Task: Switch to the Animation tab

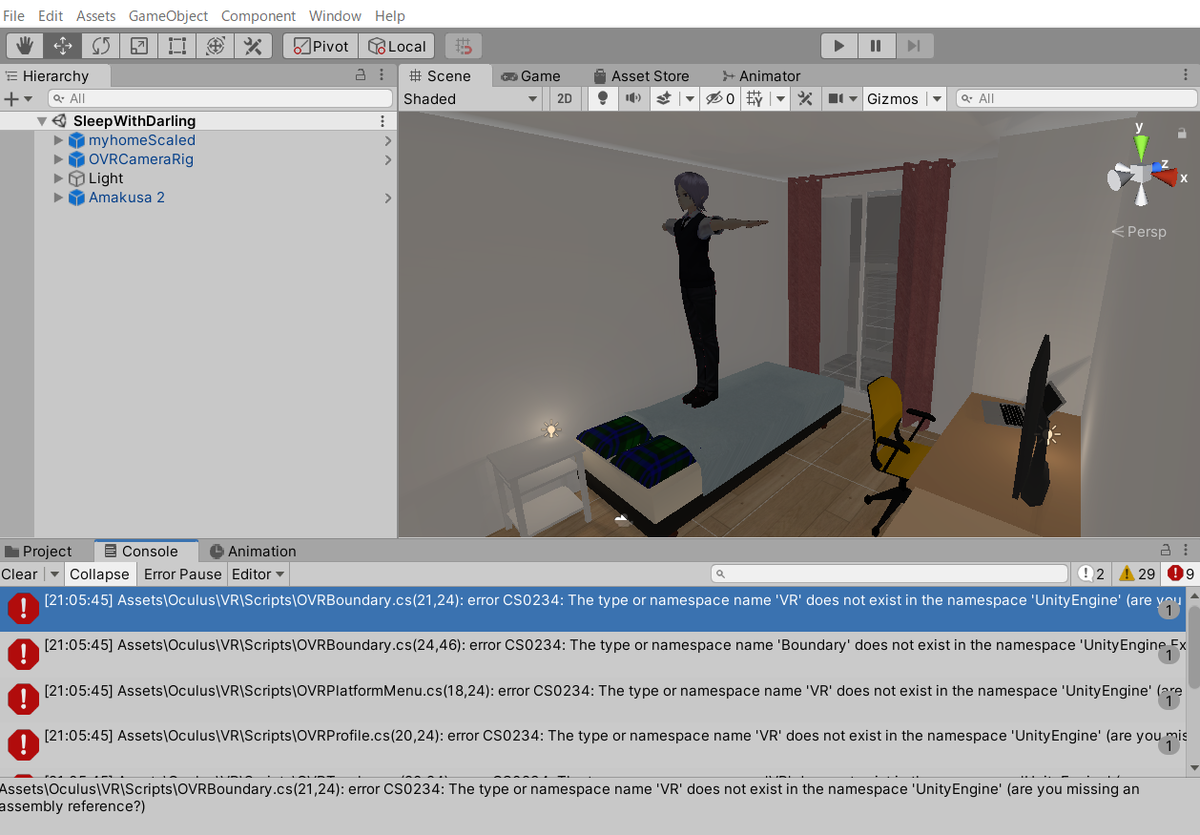Action: click(253, 551)
